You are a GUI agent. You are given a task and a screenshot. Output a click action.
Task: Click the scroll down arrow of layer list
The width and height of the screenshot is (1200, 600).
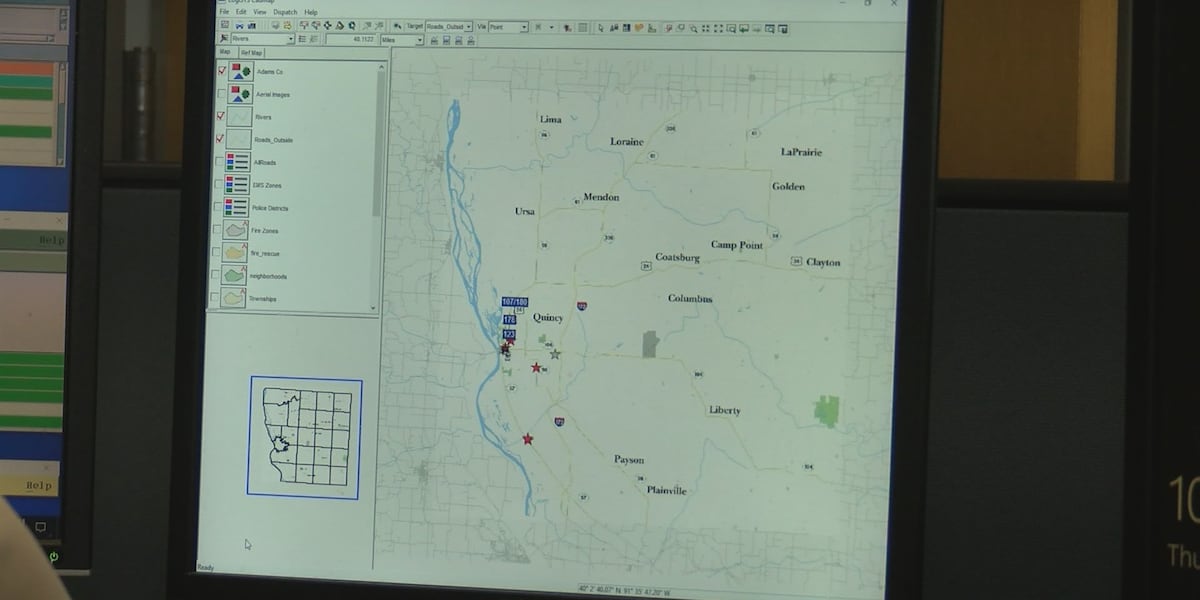[x=375, y=307]
